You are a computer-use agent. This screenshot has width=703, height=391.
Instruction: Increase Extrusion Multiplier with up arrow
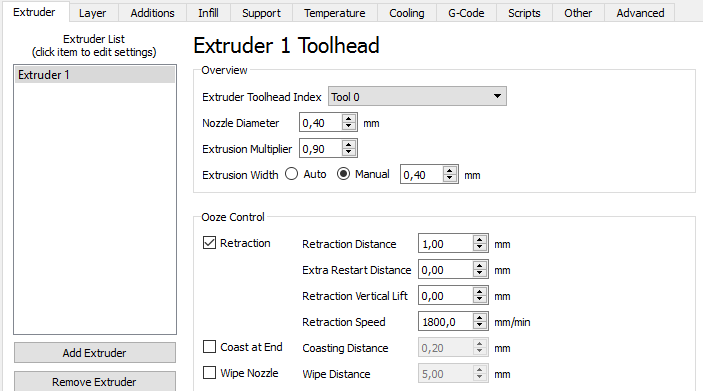tap(349, 144)
